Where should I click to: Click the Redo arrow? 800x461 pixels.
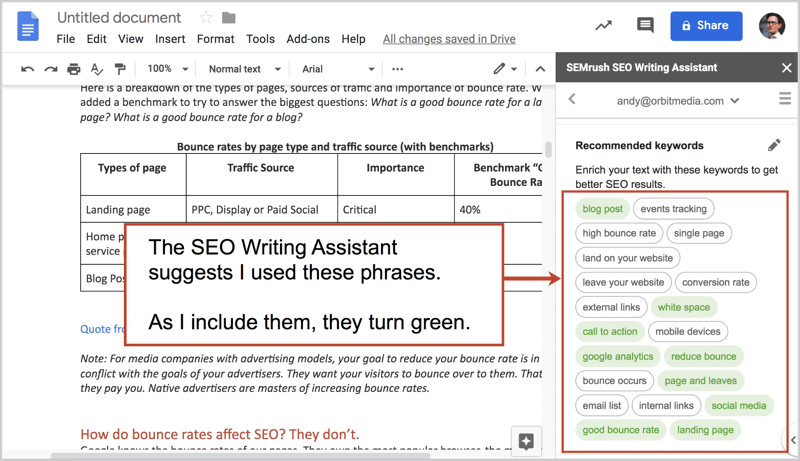coord(51,69)
